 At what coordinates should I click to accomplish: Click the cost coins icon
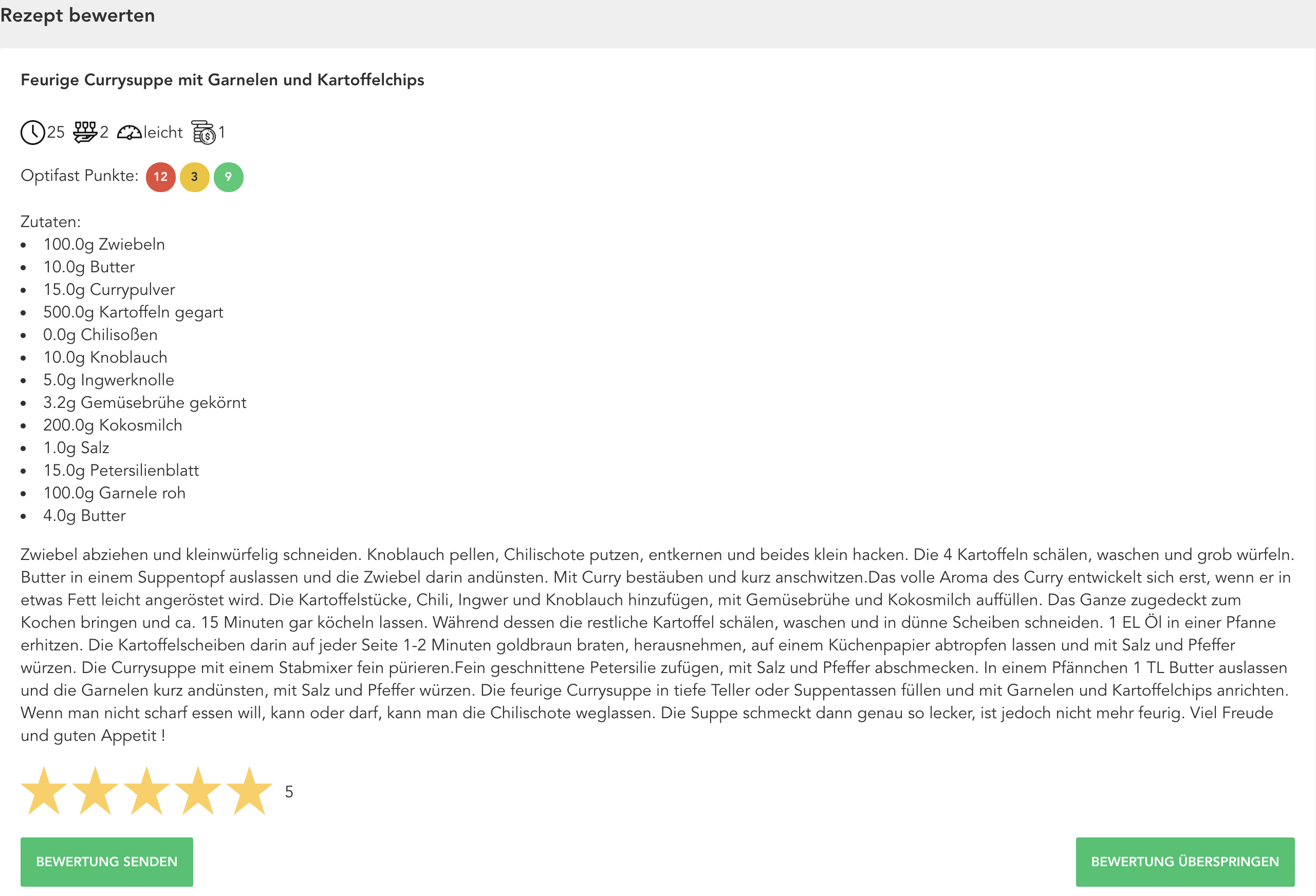click(204, 133)
